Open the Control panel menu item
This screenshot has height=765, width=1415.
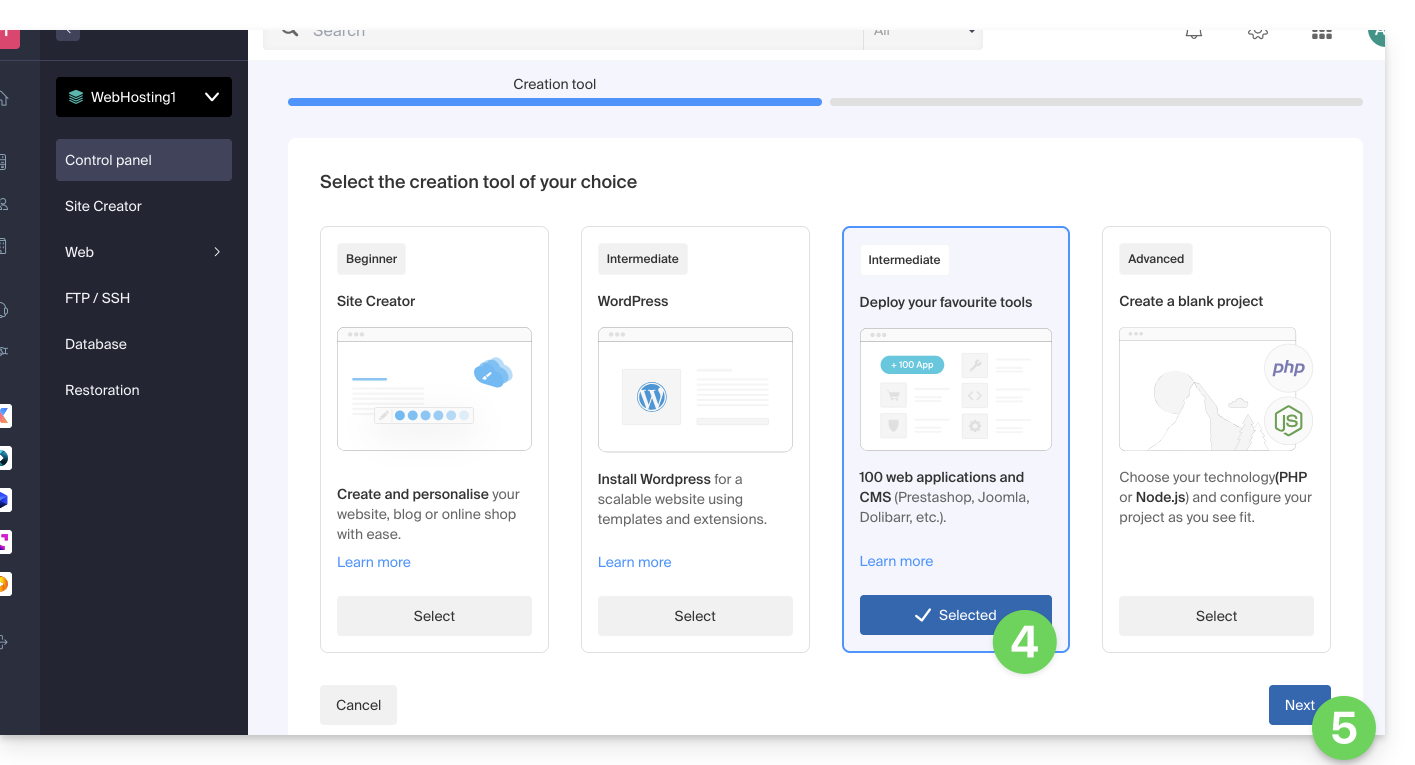point(144,160)
